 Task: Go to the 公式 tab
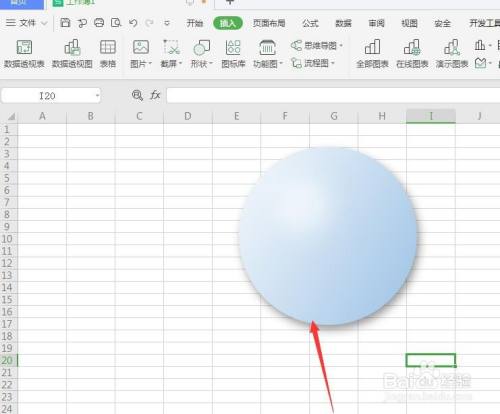[310, 23]
